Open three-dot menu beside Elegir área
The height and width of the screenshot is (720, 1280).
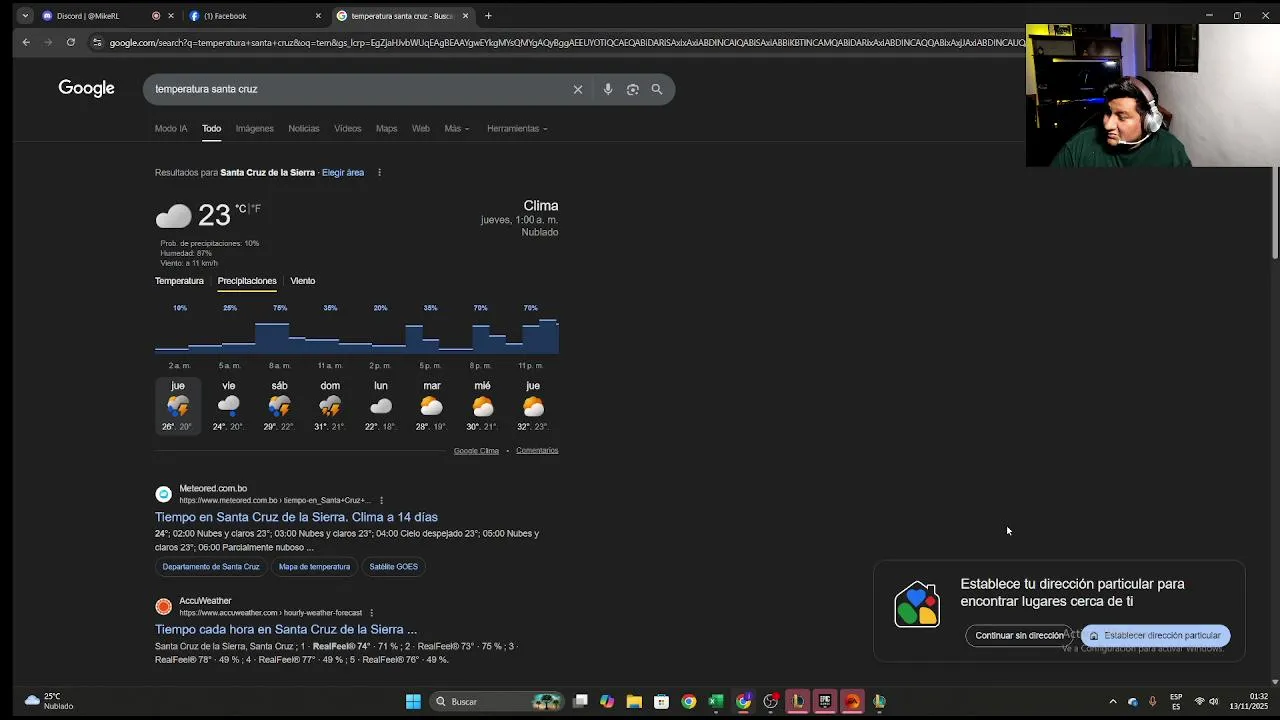(x=379, y=172)
